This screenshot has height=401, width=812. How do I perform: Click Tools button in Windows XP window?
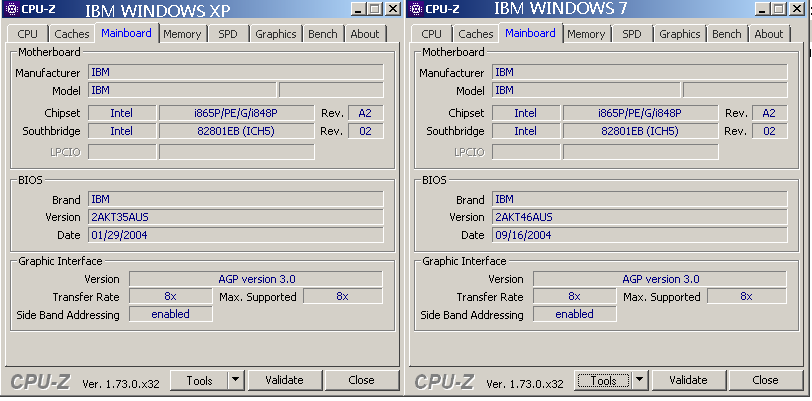[199, 380]
